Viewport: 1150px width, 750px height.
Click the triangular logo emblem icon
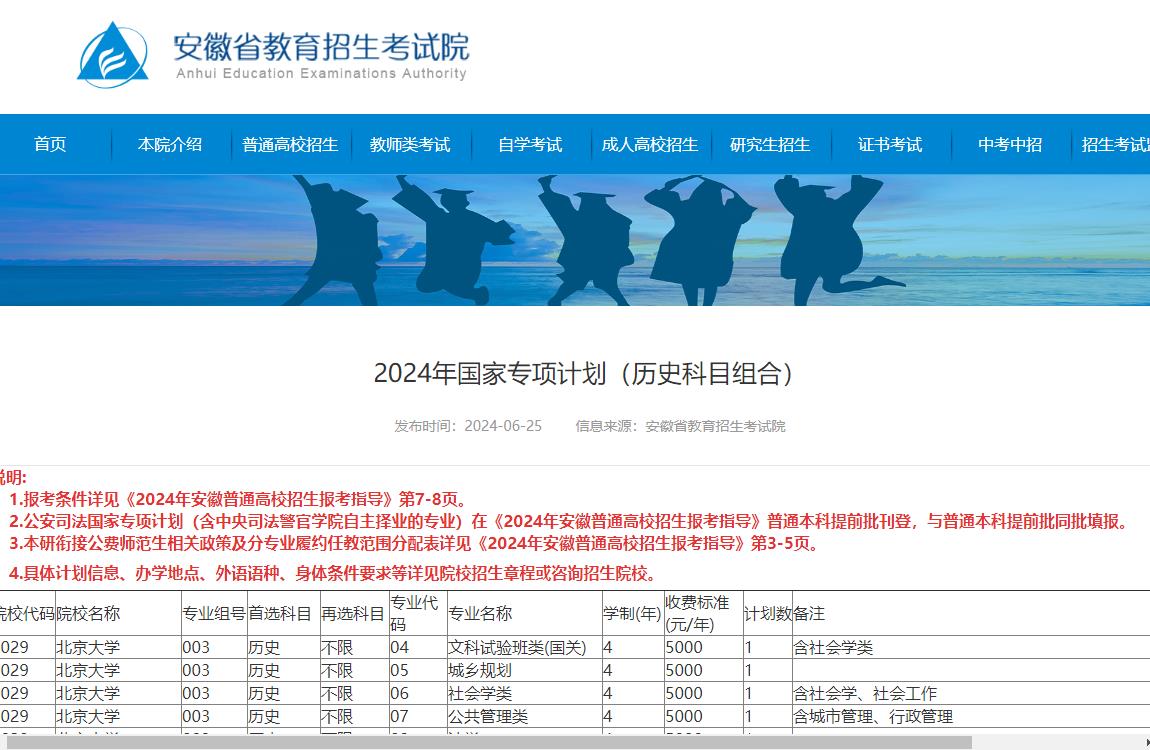click(x=113, y=54)
